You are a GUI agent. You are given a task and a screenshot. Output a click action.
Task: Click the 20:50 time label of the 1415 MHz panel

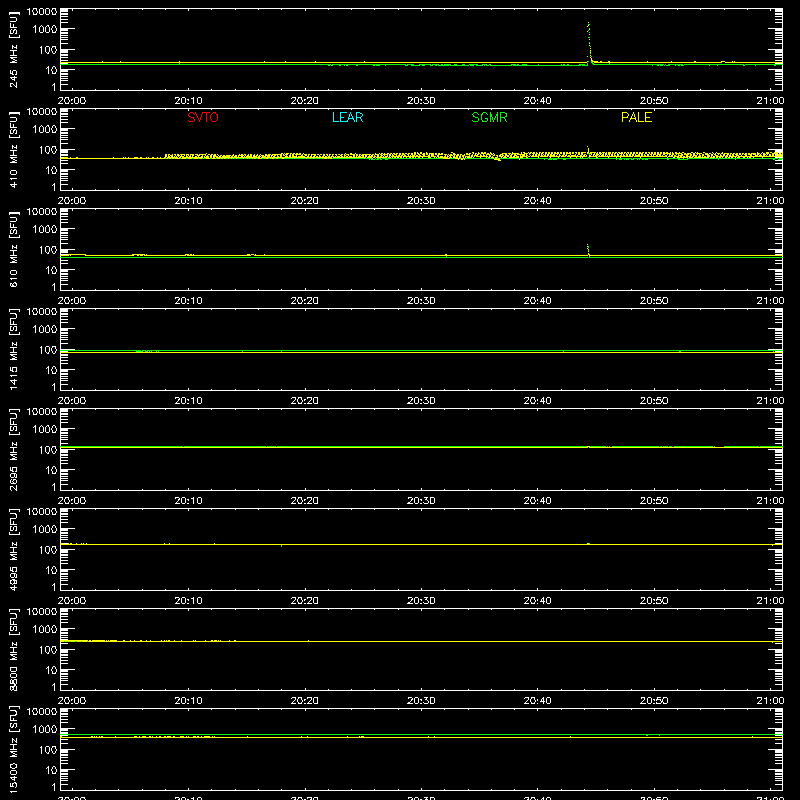(x=654, y=401)
